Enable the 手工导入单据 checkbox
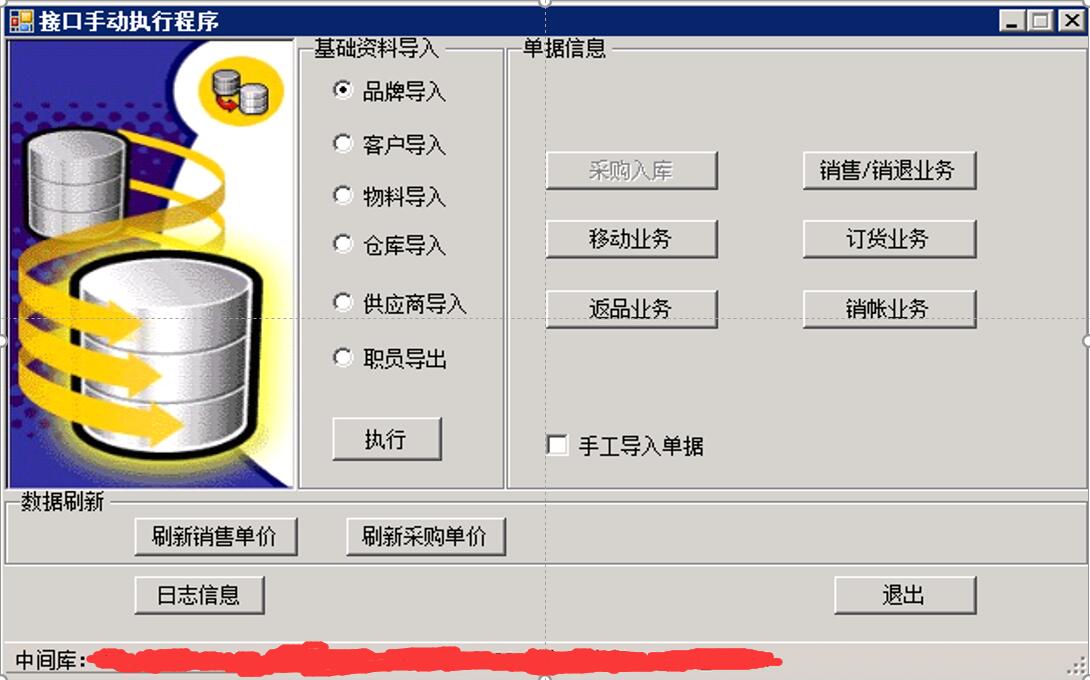The height and width of the screenshot is (680, 1090). pos(558,445)
